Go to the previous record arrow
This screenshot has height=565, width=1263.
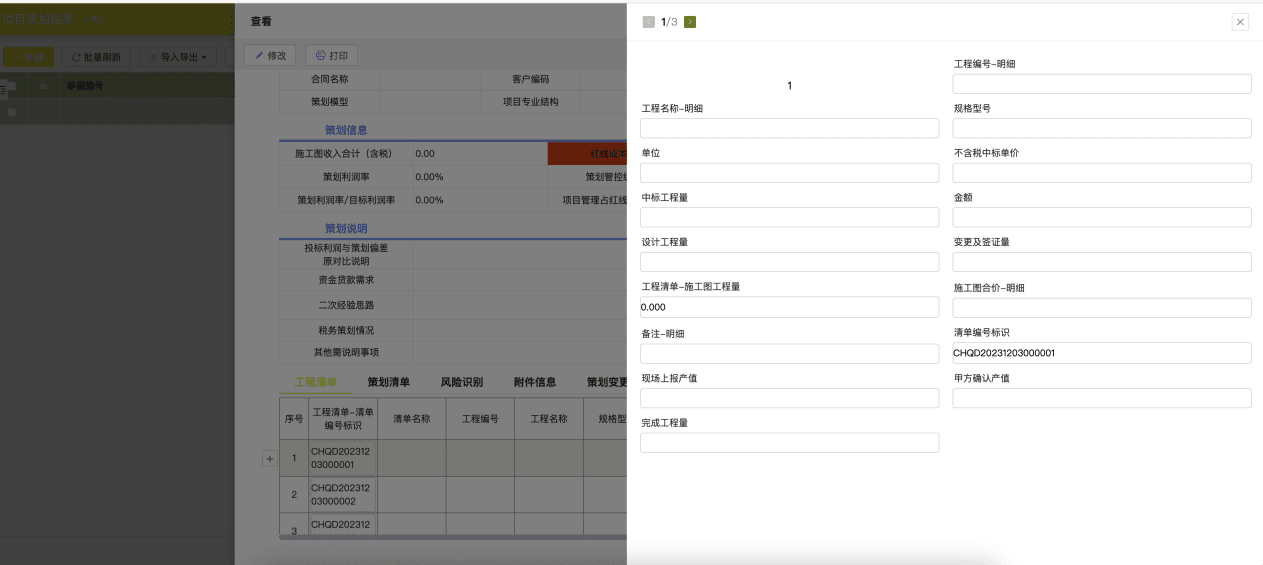click(648, 22)
